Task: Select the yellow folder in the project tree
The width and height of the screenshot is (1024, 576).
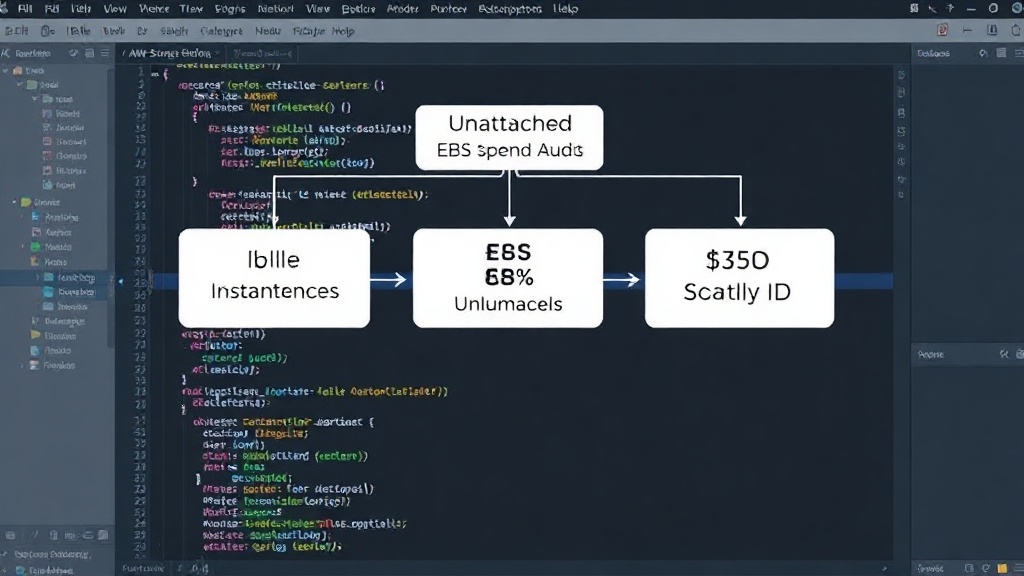Action: [40, 202]
